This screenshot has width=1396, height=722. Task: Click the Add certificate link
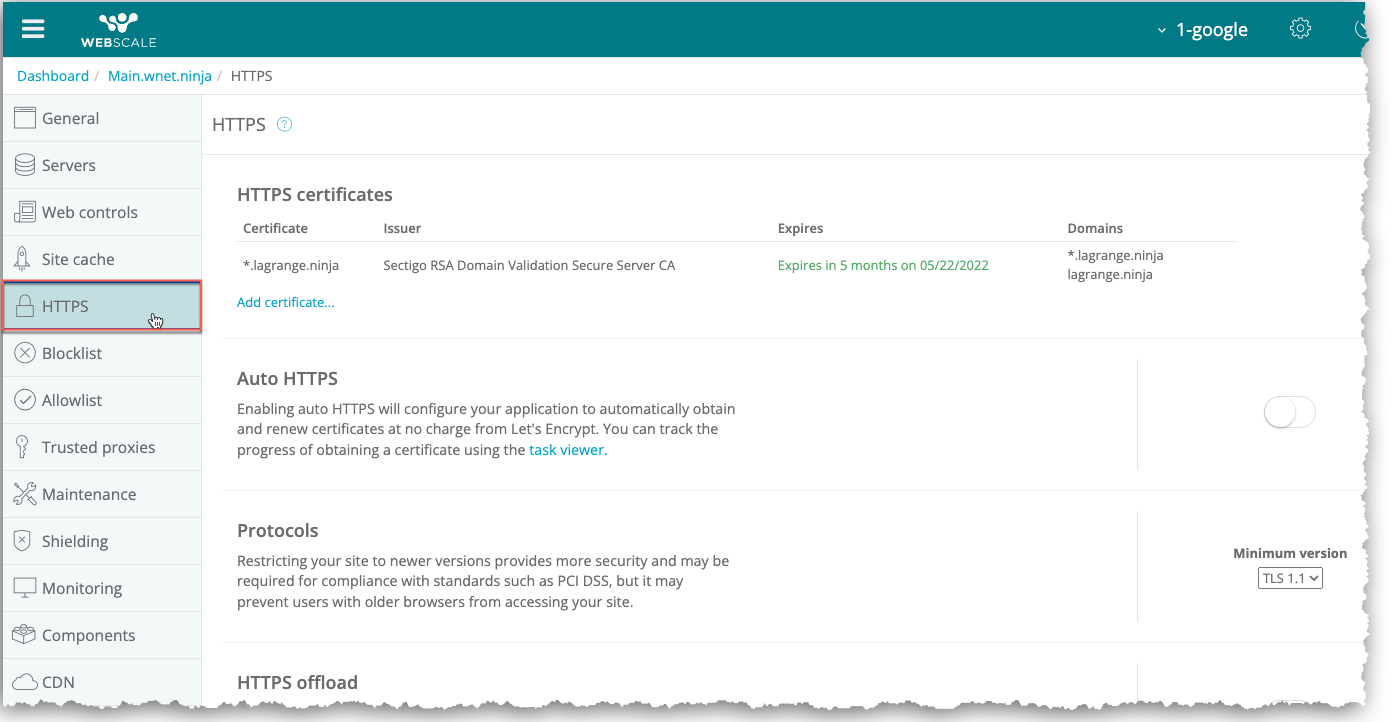click(x=285, y=302)
